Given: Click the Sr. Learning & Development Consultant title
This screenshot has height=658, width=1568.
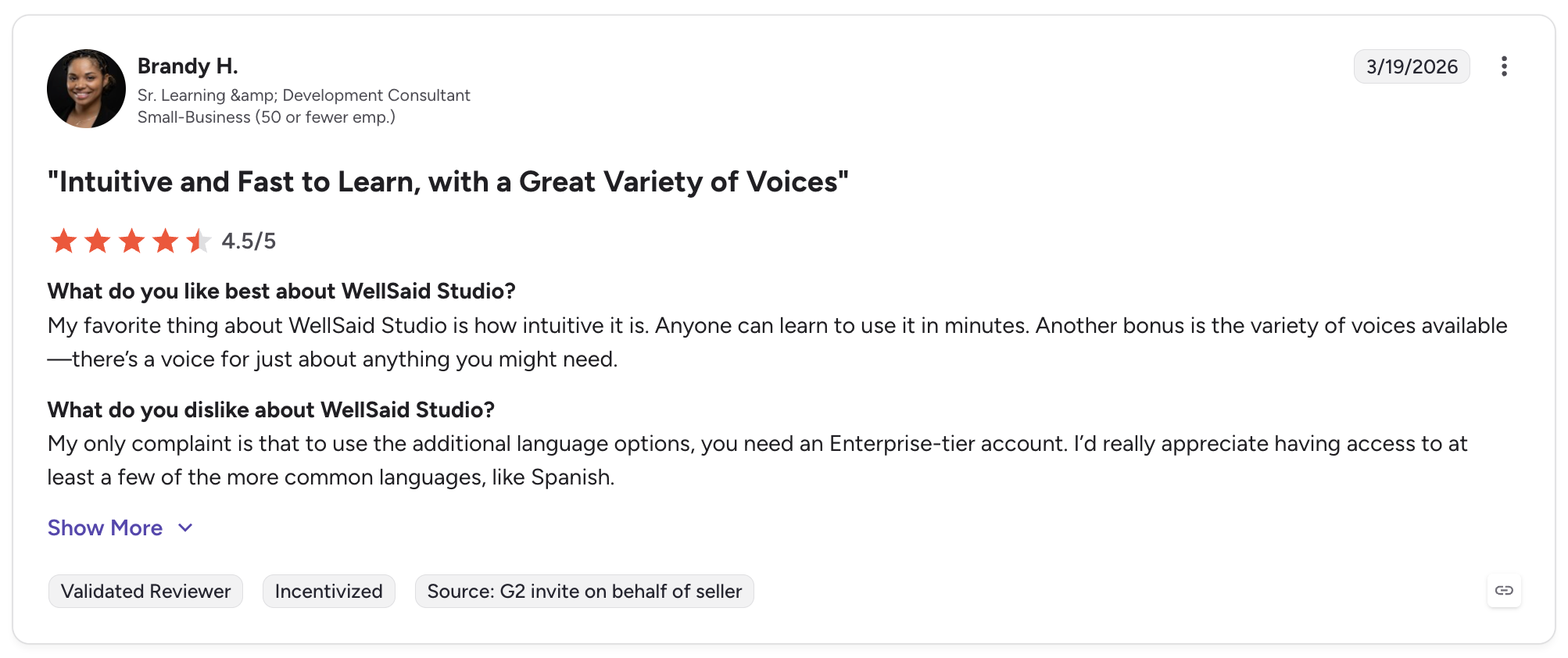Looking at the screenshot, I should pyautogui.click(x=303, y=95).
